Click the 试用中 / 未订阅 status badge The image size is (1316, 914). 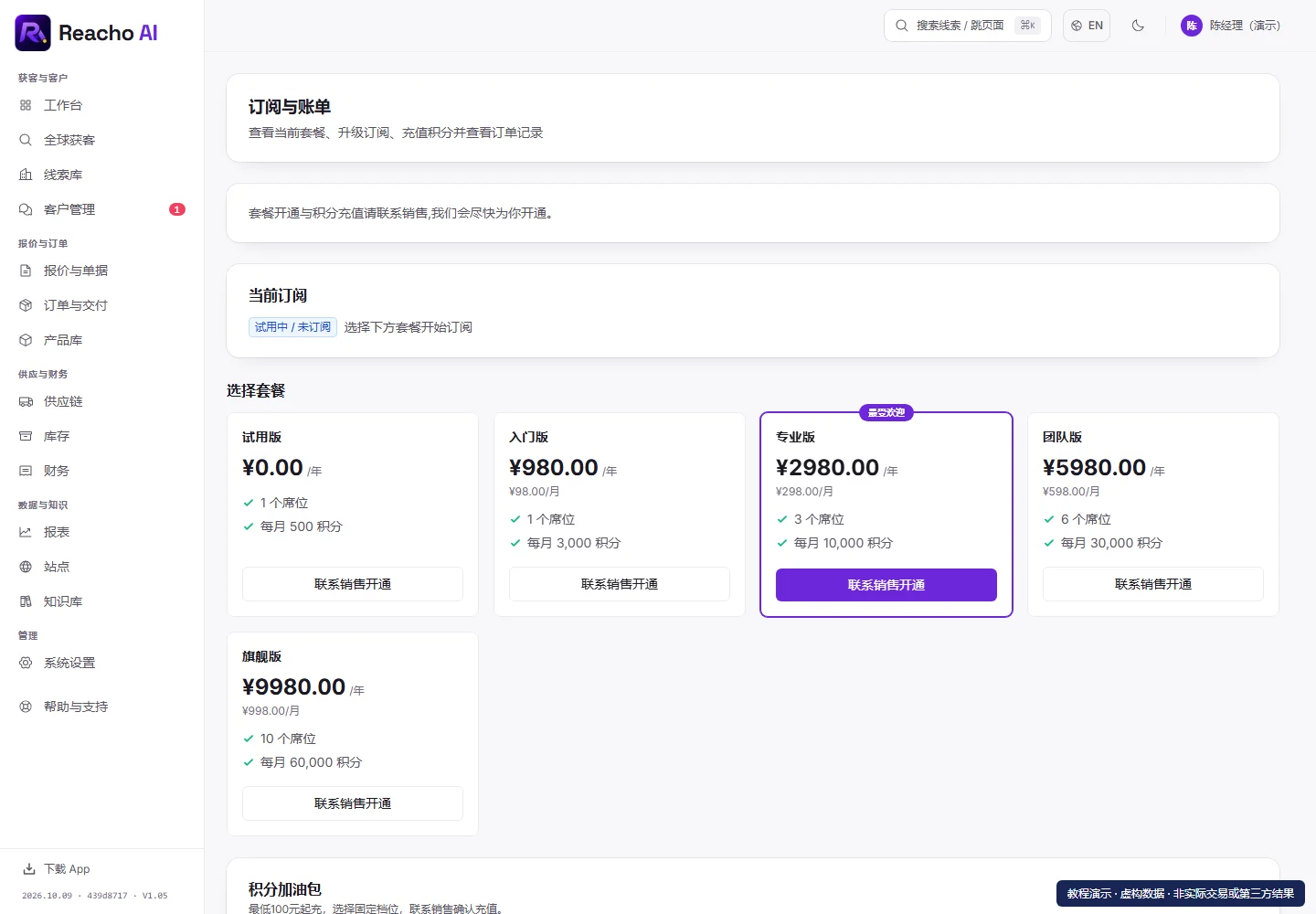pos(292,327)
